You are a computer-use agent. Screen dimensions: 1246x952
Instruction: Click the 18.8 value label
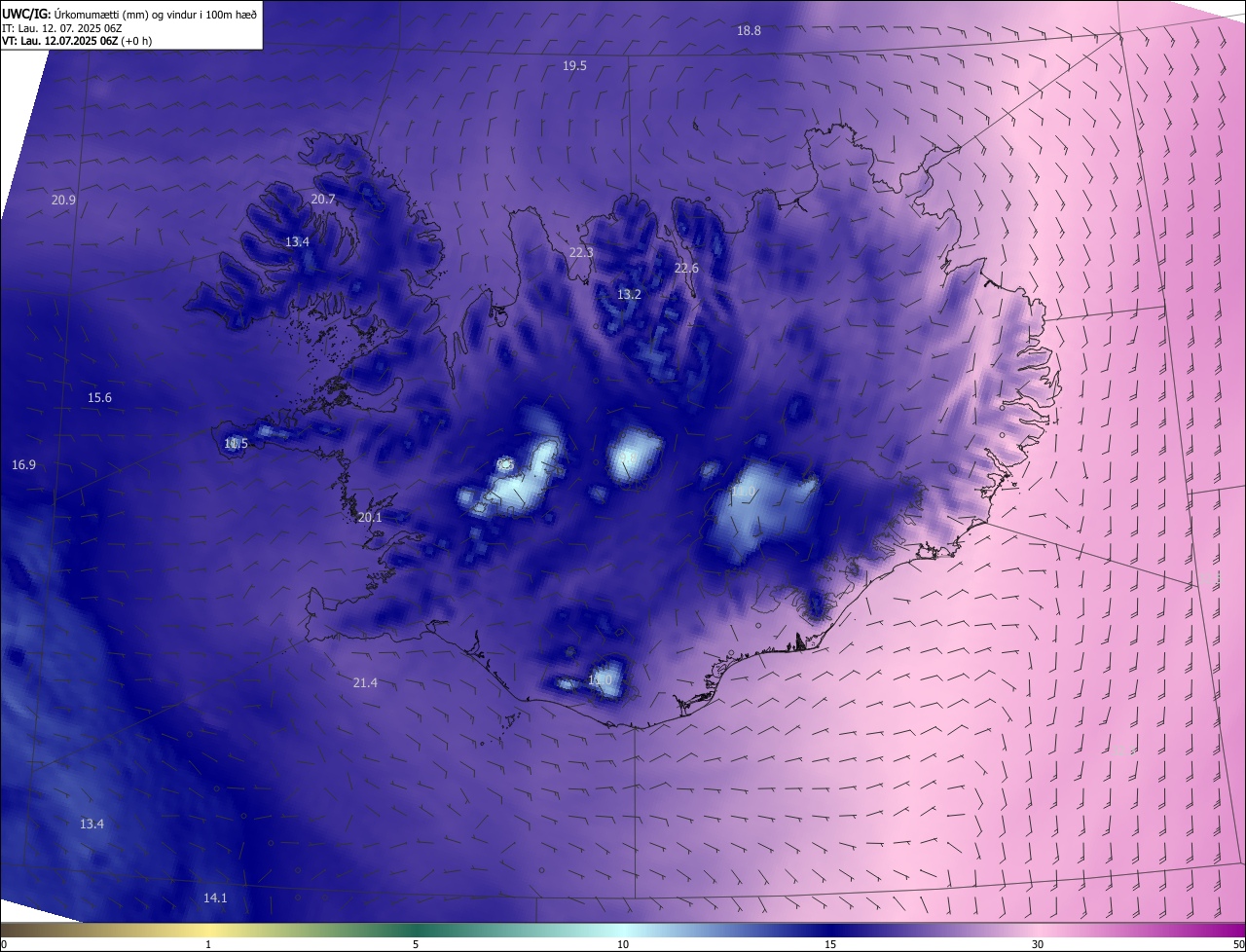click(x=749, y=31)
